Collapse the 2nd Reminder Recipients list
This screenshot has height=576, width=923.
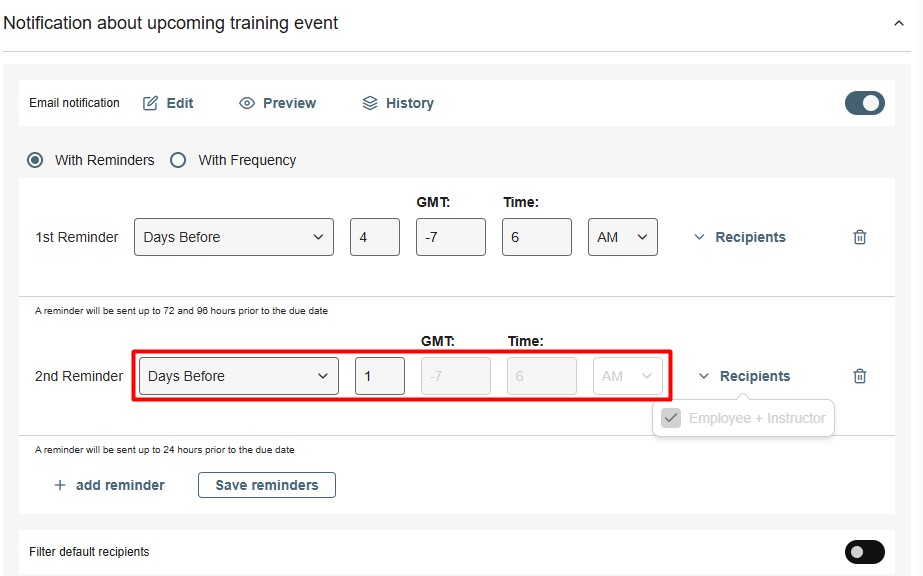pyautogui.click(x=744, y=376)
